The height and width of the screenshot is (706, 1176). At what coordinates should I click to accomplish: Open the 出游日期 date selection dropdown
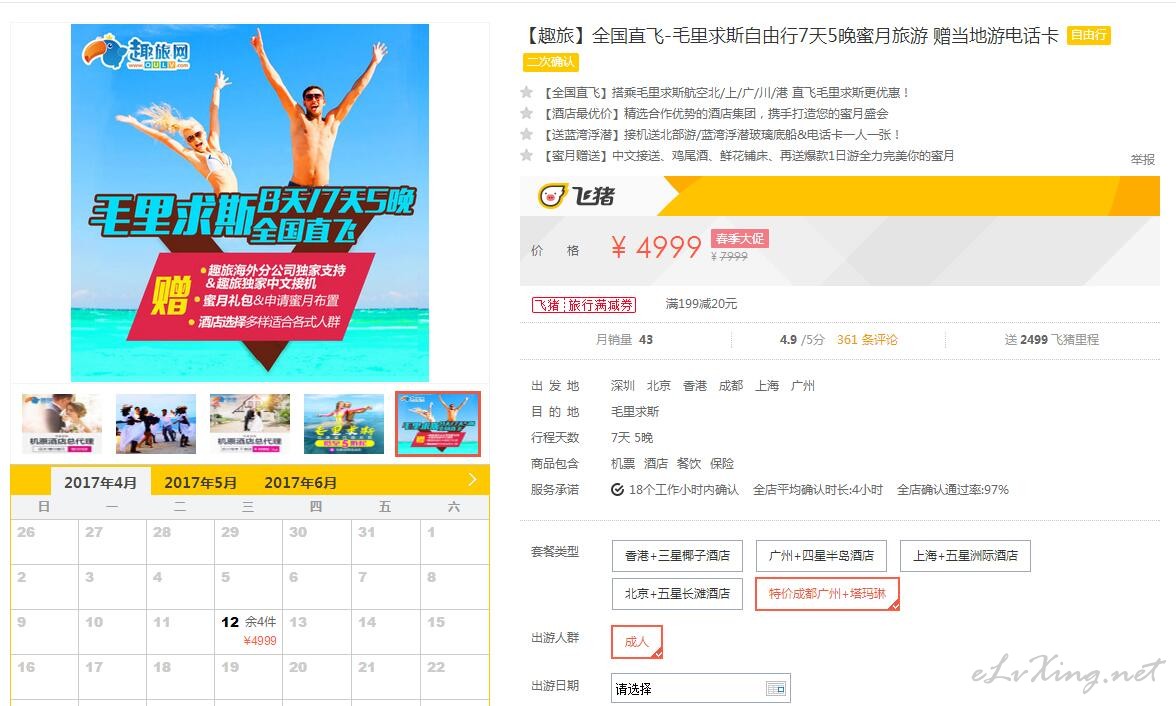click(x=700, y=689)
